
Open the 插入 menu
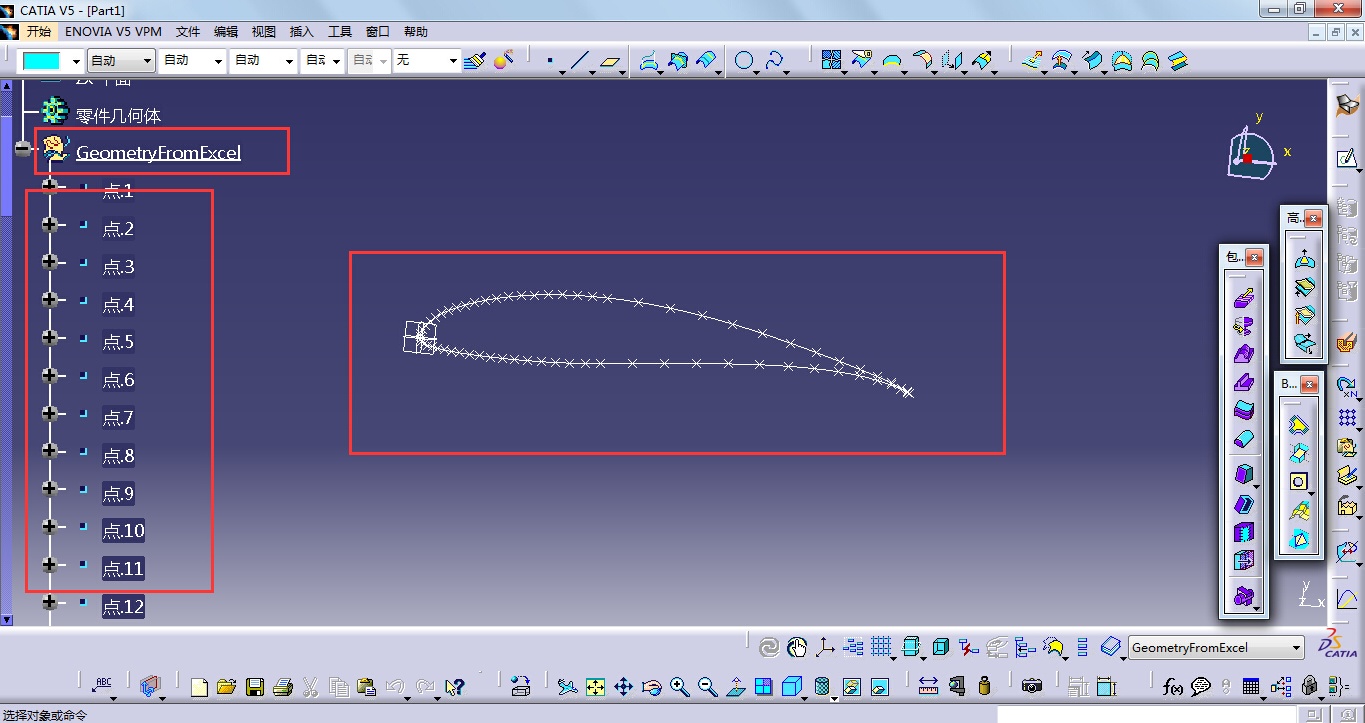coord(301,32)
